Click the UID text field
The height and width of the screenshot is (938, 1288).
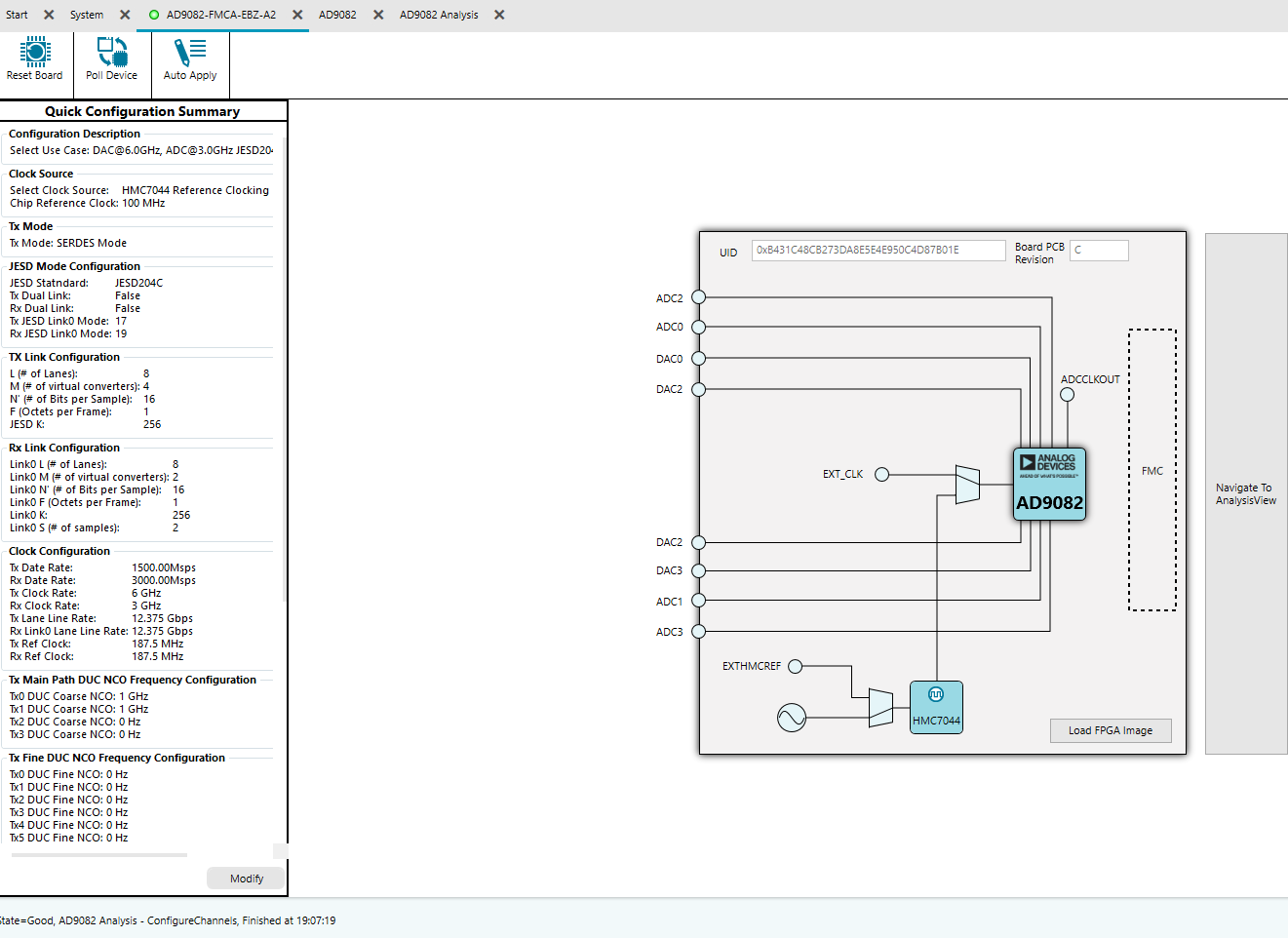[878, 250]
